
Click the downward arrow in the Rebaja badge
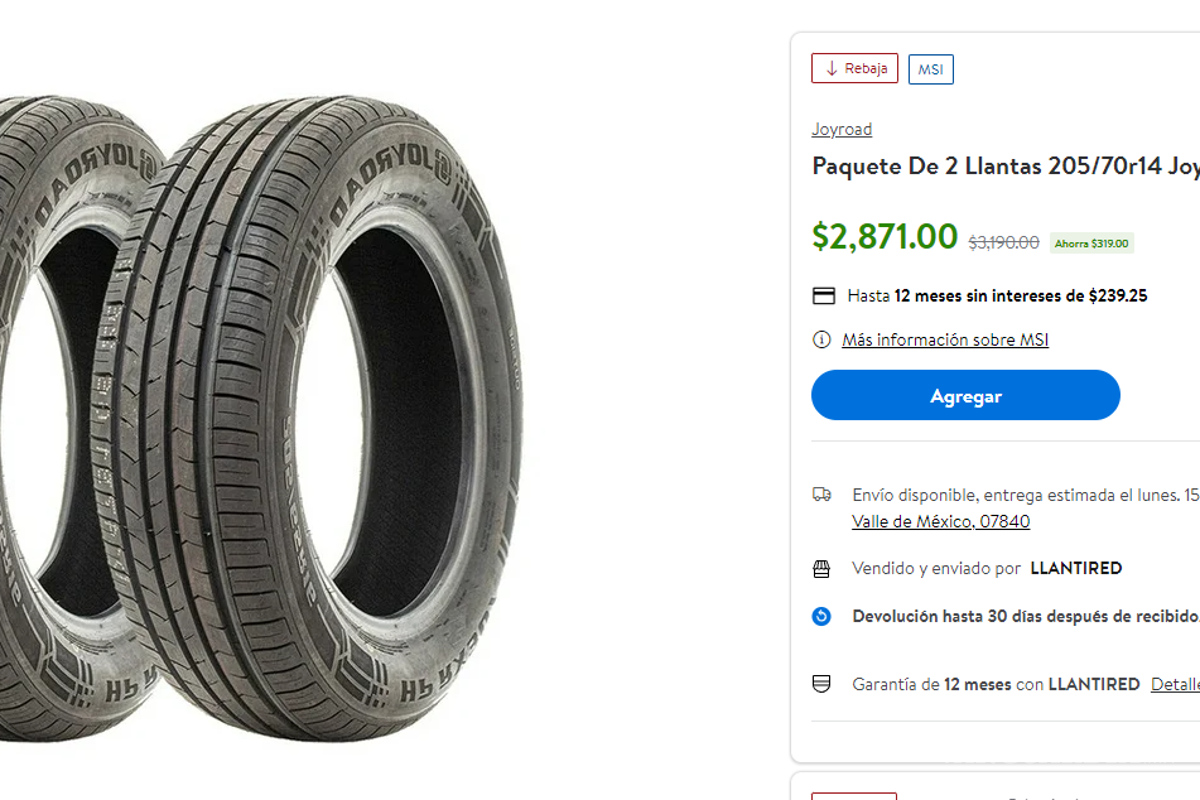(x=829, y=68)
